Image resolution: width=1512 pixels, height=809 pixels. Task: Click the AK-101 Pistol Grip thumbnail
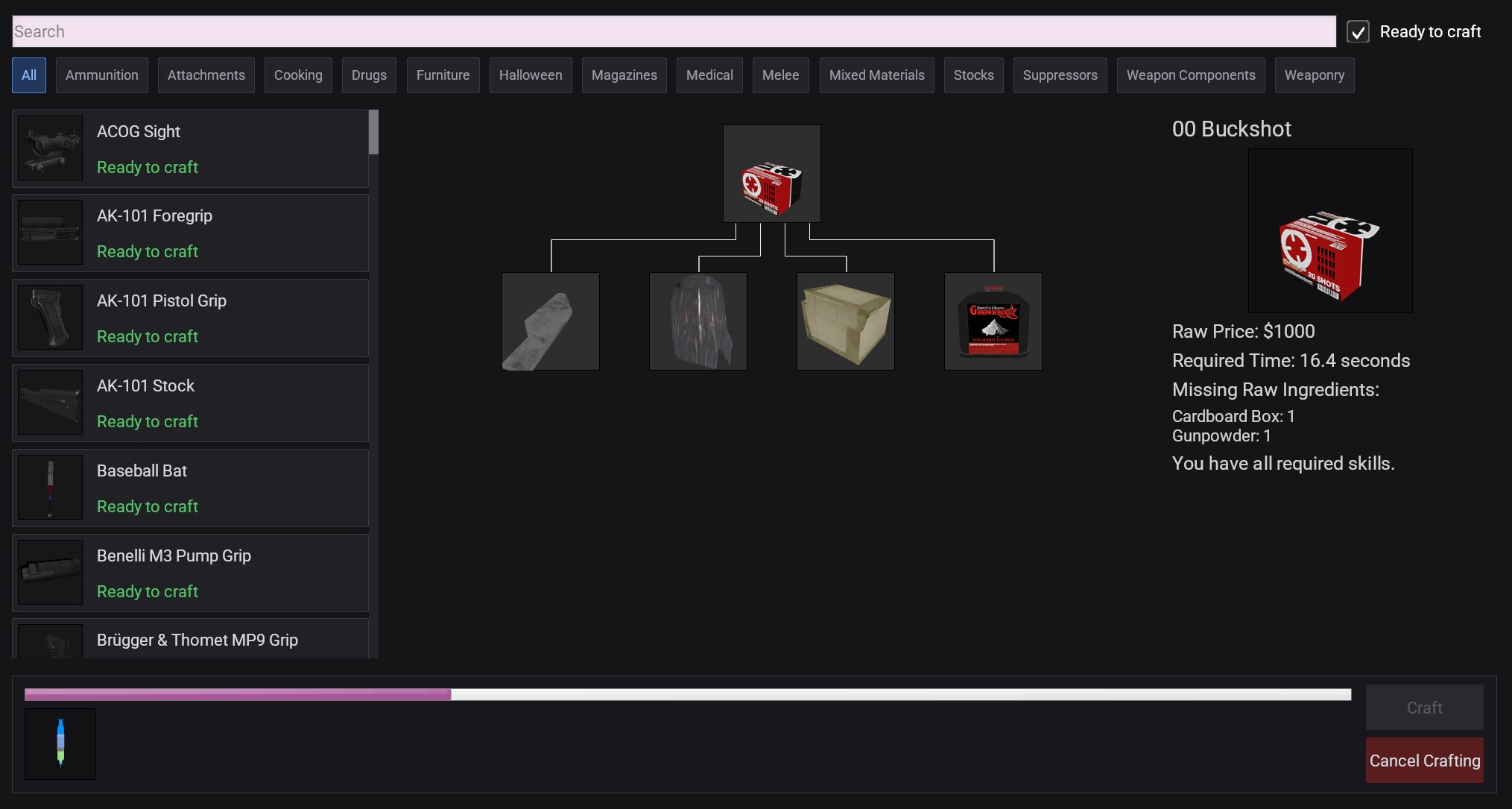click(x=50, y=318)
